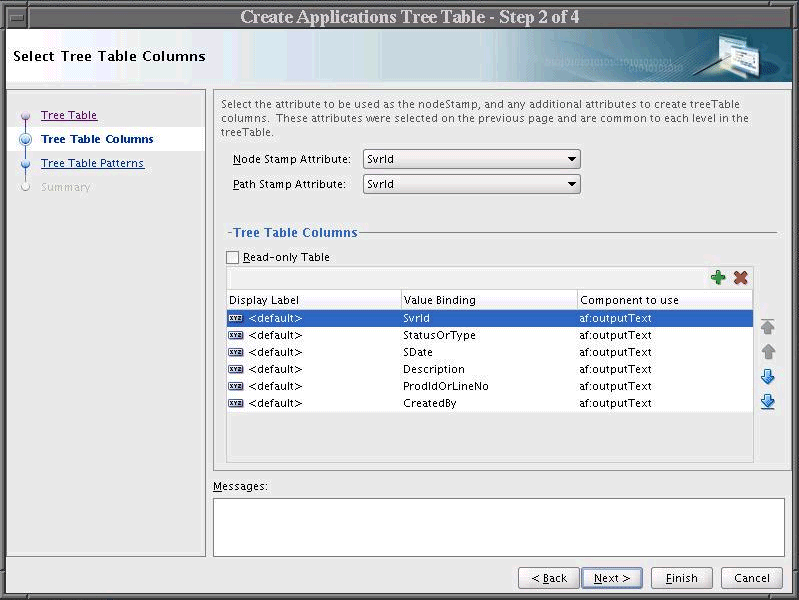The image size is (799, 600).
Task: Click the Next button
Action: (x=612, y=578)
